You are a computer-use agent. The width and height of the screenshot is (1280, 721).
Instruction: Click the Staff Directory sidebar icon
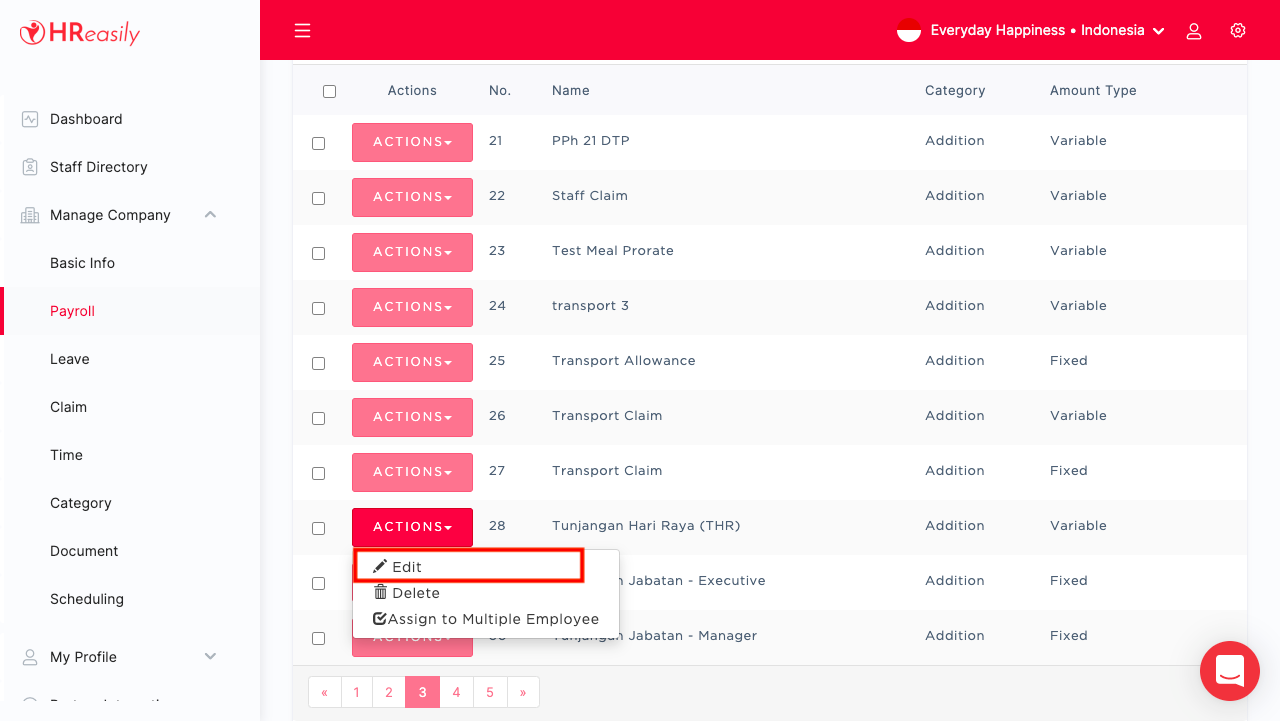[30, 167]
